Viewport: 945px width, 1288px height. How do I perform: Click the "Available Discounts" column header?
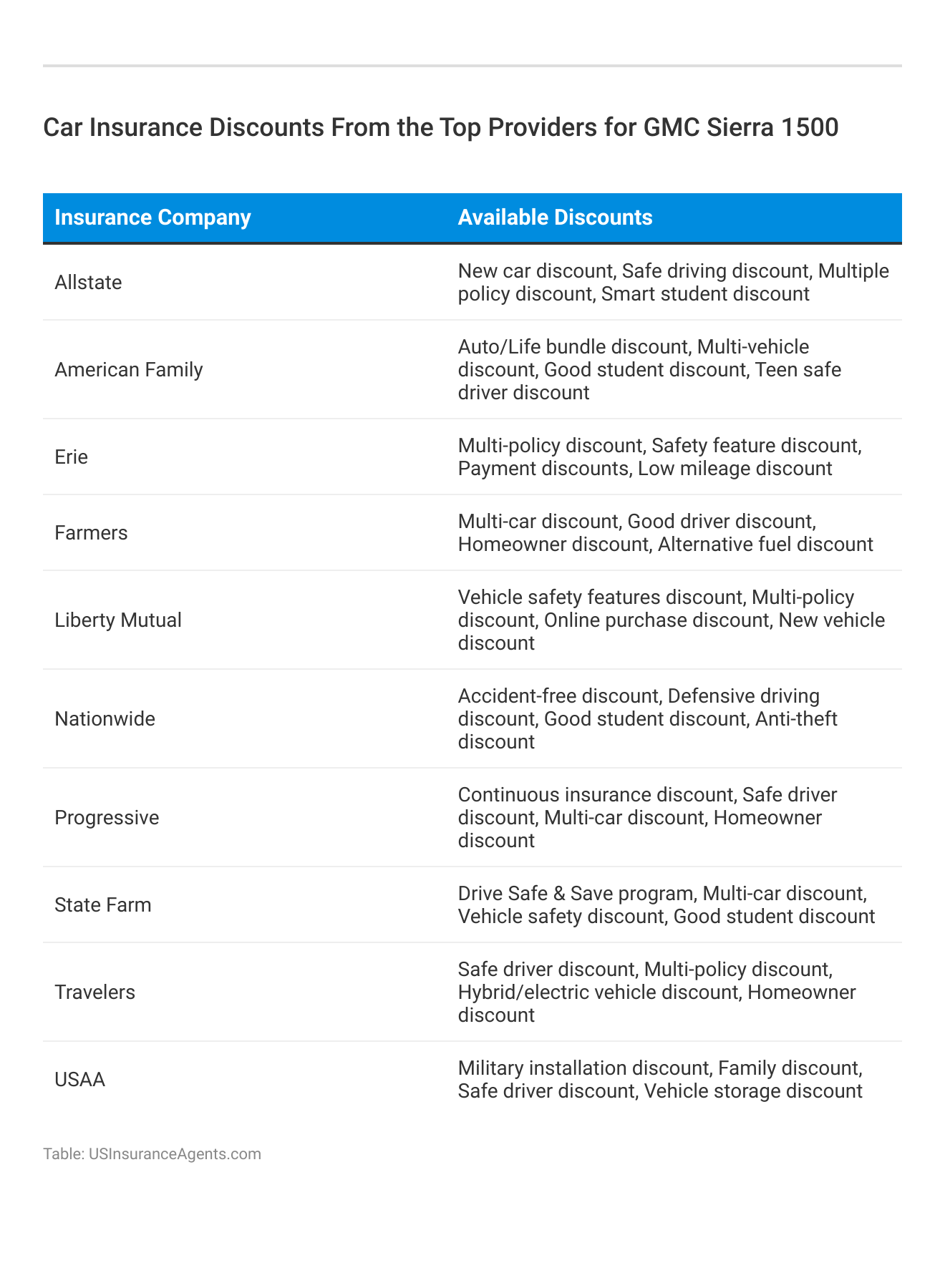555,218
